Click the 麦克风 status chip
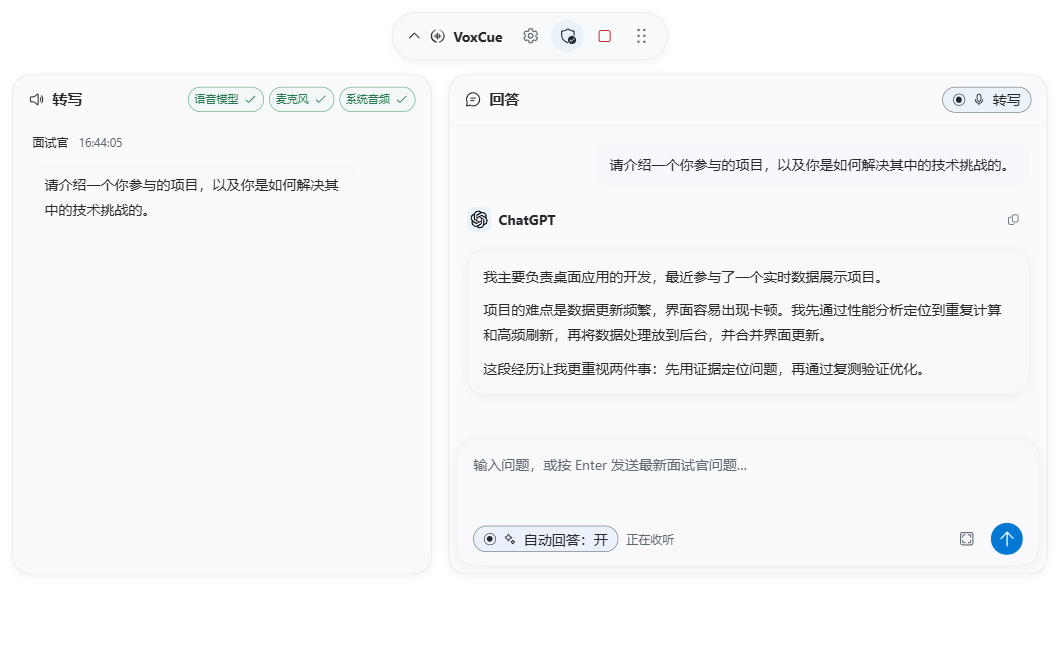Screen dimensions: 1060x664 click(x=302, y=99)
